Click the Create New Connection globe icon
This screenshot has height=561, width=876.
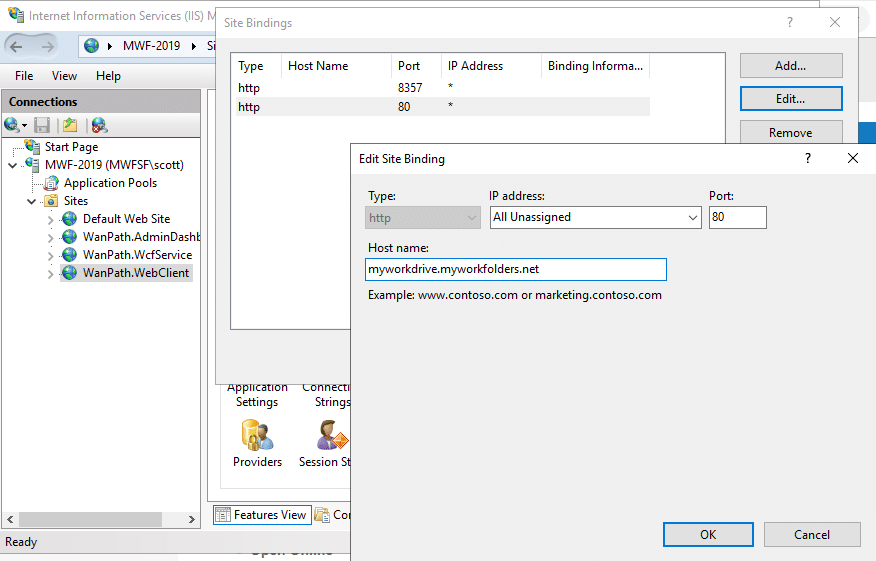[x=12, y=125]
